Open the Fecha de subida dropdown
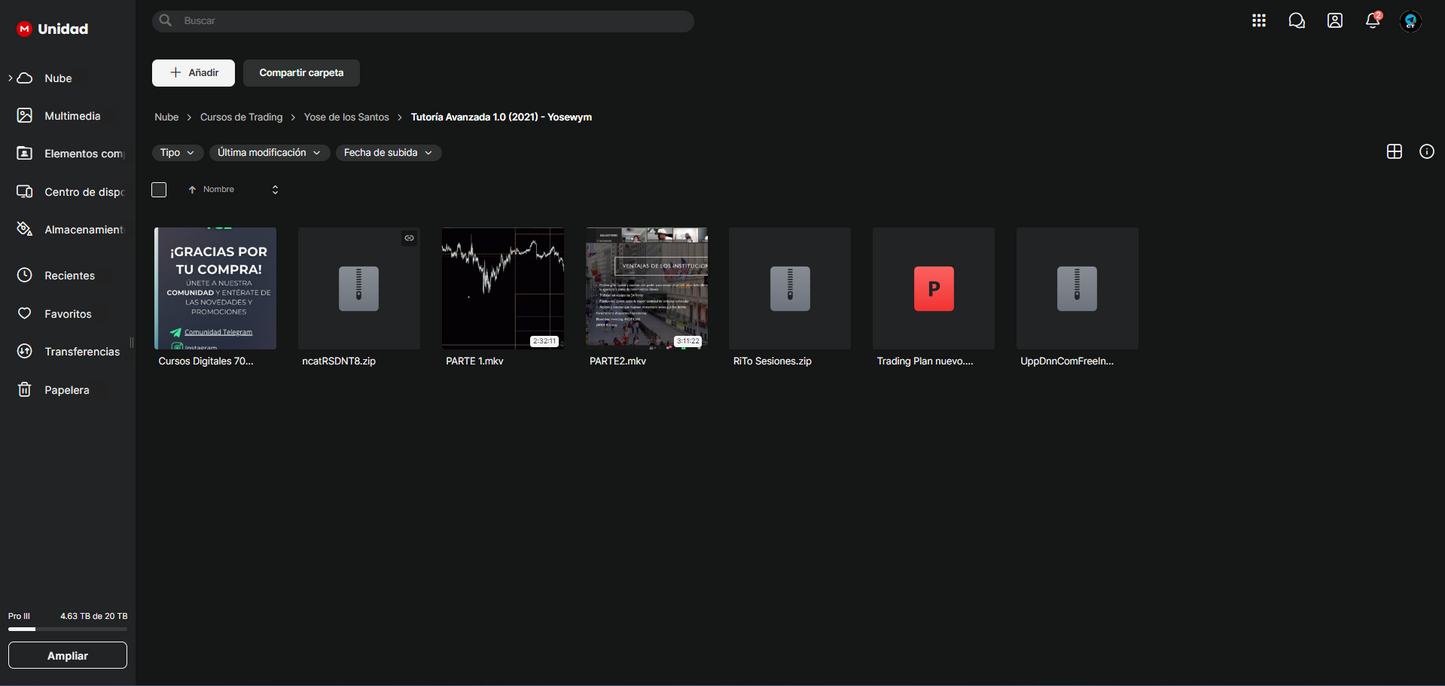This screenshot has height=686, width=1445. point(388,153)
